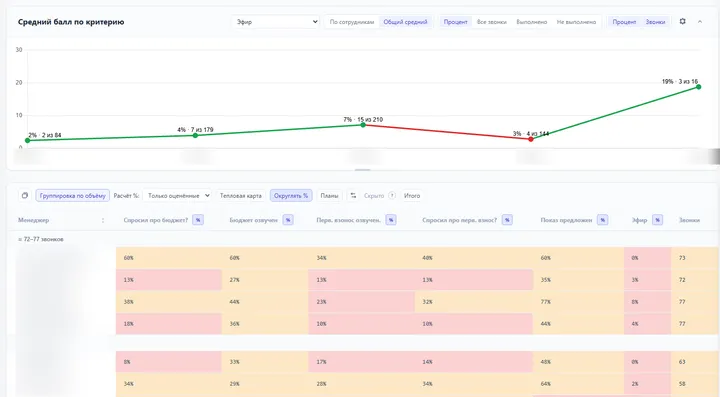Viewport: 720px width, 397px height.
Task: Sort by Звонки column header
Action: [689, 220]
